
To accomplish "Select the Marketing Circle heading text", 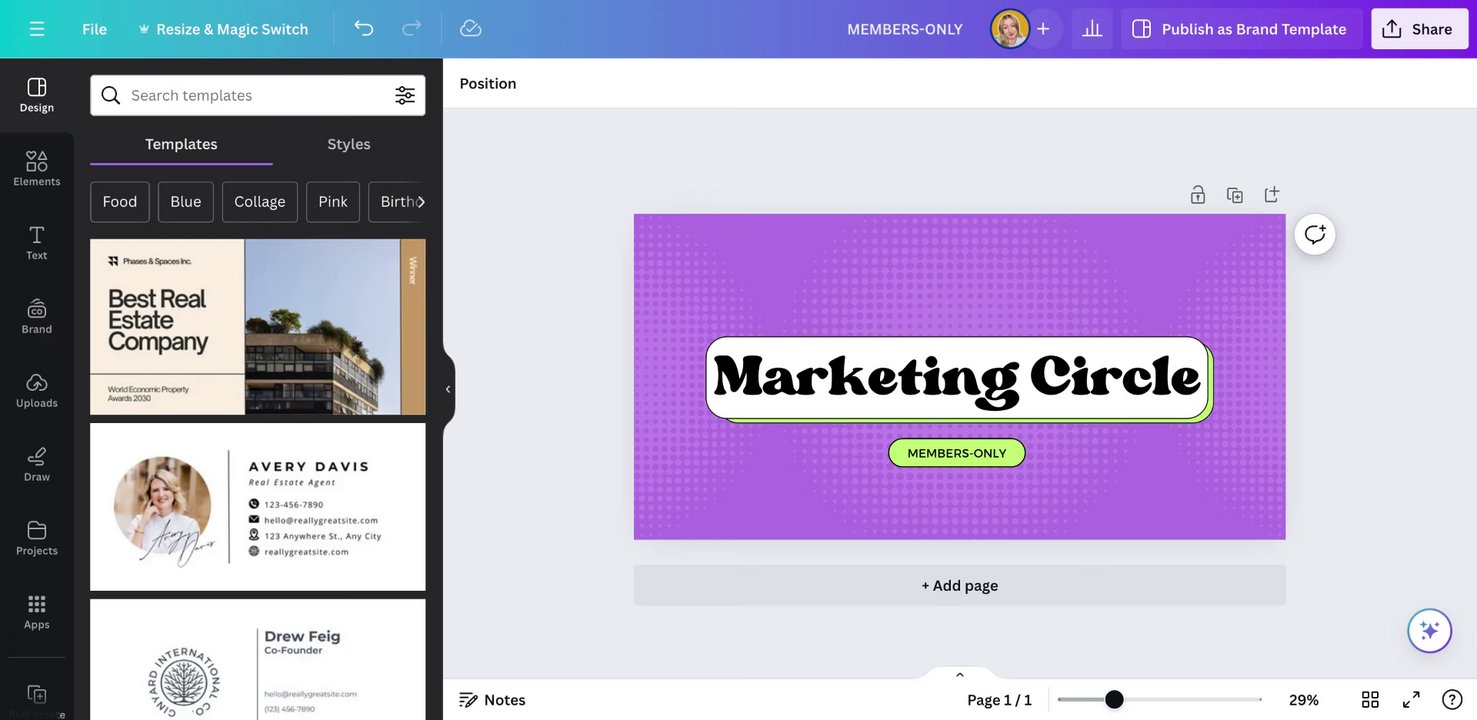I will pos(957,377).
